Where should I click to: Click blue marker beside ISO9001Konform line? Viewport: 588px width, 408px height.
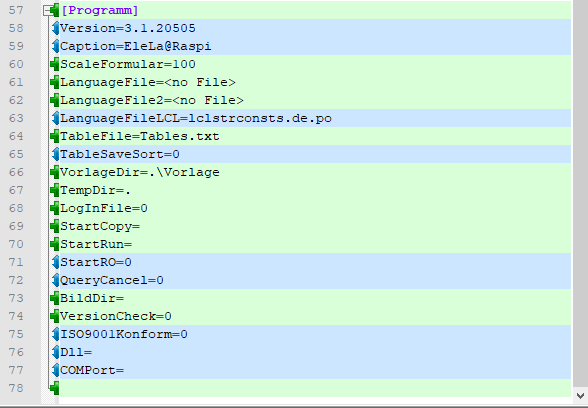click(x=55, y=334)
